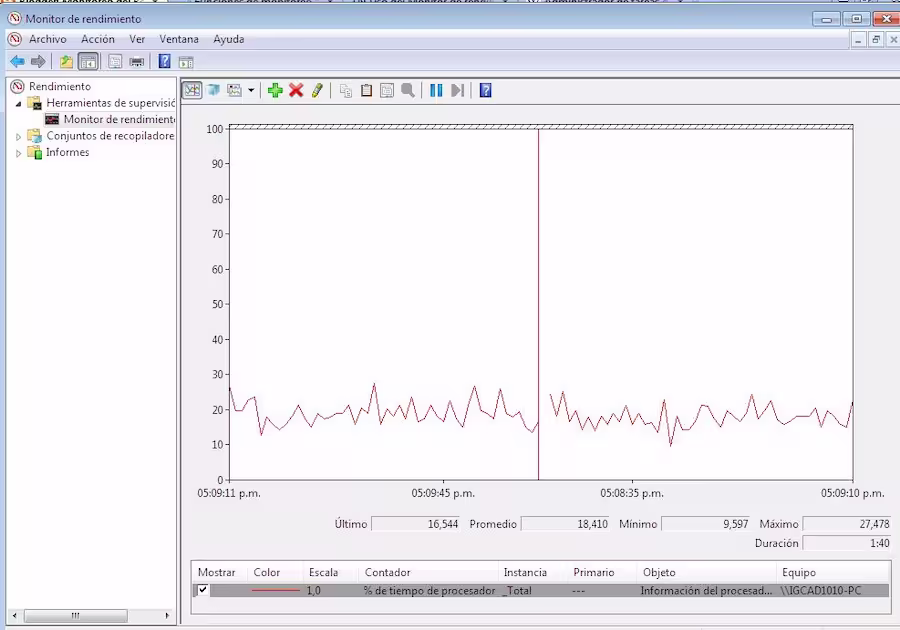Screen dimensions: 900x630
Task: Restore the inner MDI window button
Action: (x=876, y=39)
